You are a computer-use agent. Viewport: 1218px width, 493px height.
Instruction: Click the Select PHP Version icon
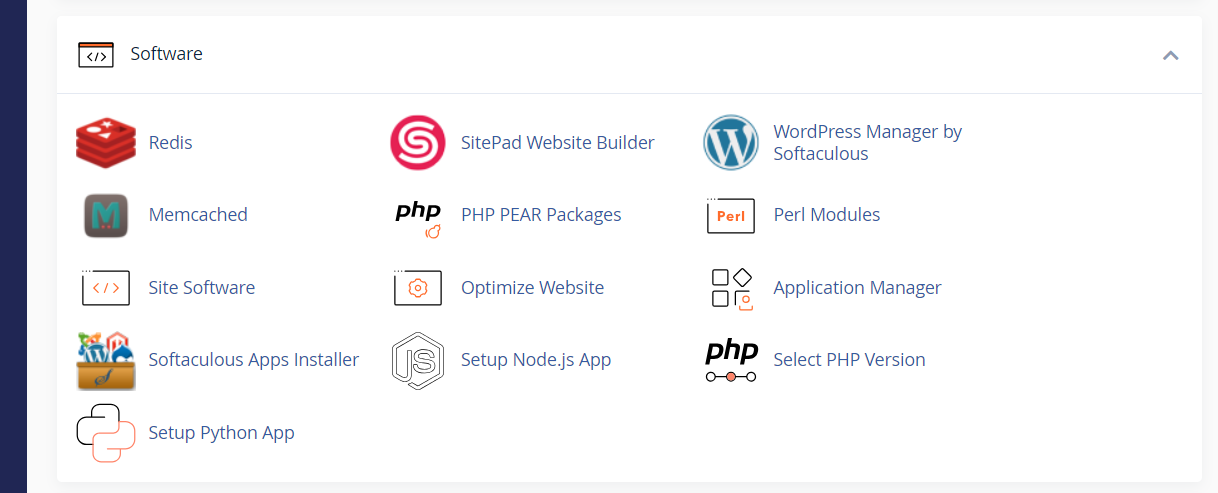pos(731,360)
